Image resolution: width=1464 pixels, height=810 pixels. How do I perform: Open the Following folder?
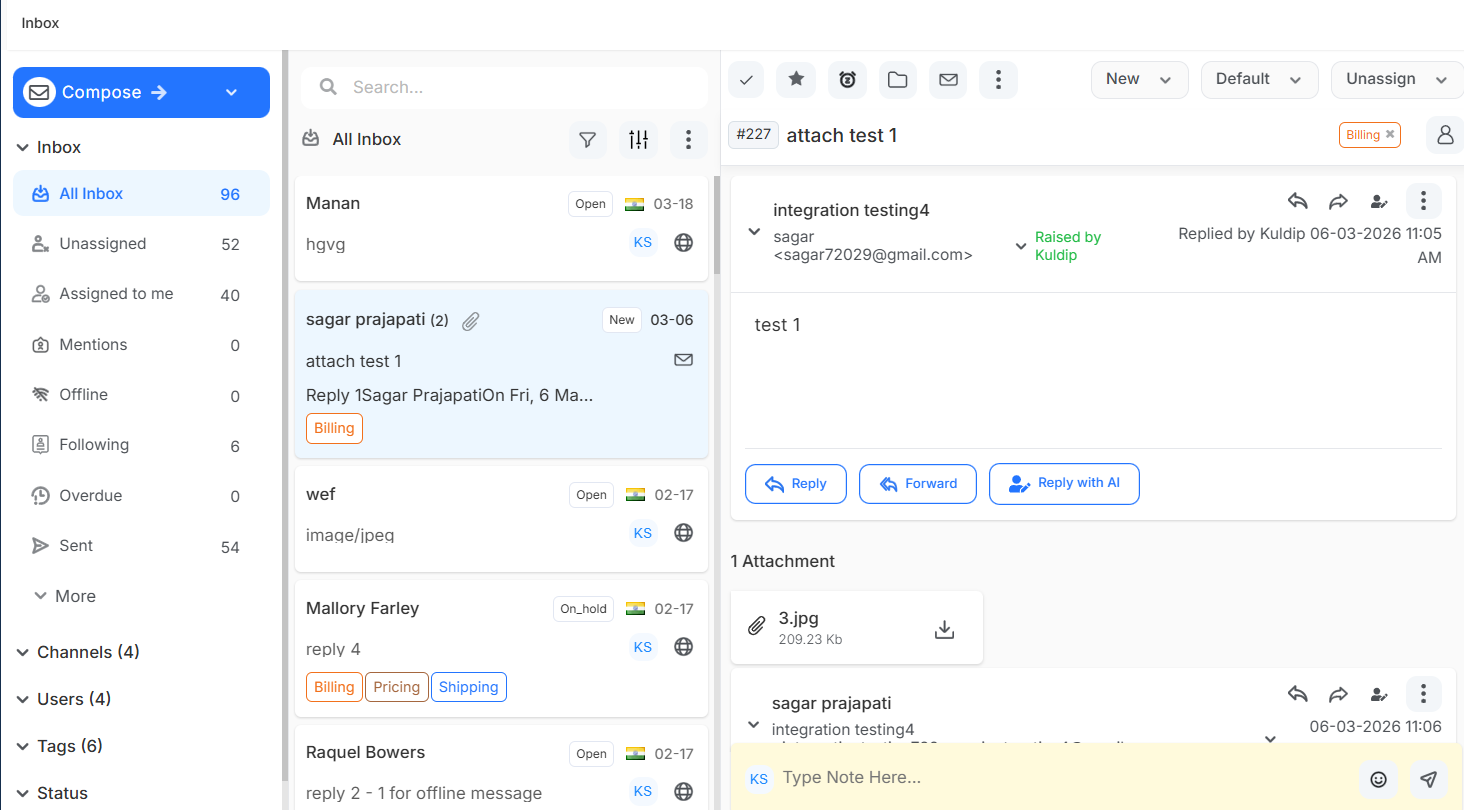[x=141, y=445]
